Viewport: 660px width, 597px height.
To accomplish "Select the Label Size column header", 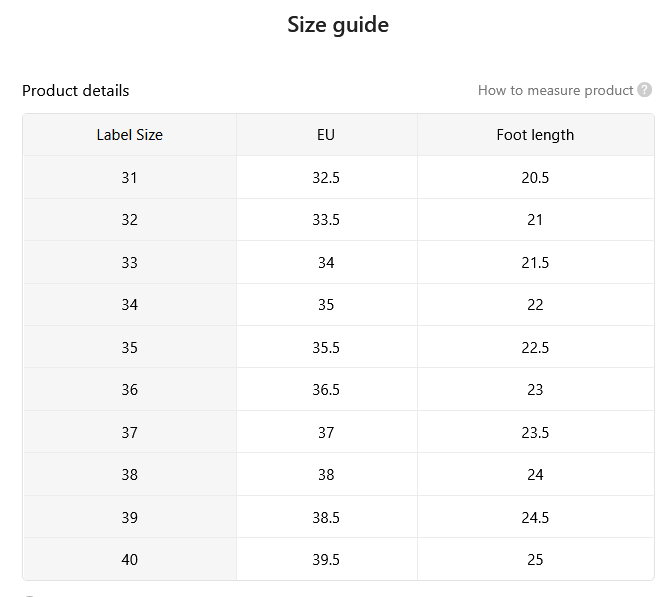I will (x=130, y=135).
